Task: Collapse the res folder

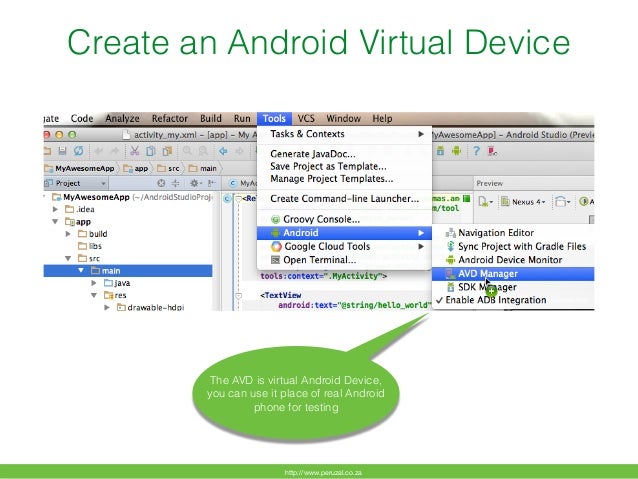Action: pos(94,295)
